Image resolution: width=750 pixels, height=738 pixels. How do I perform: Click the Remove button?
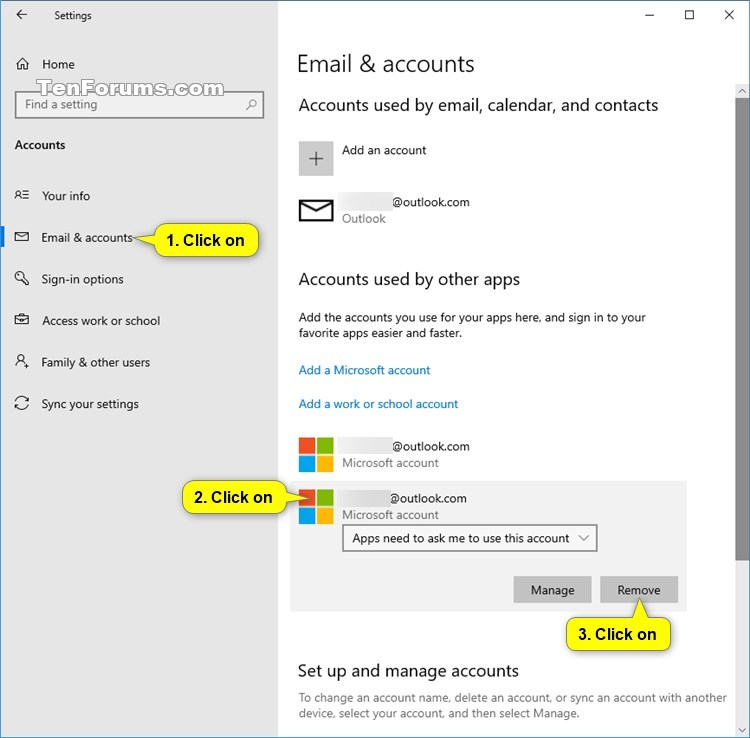point(639,590)
